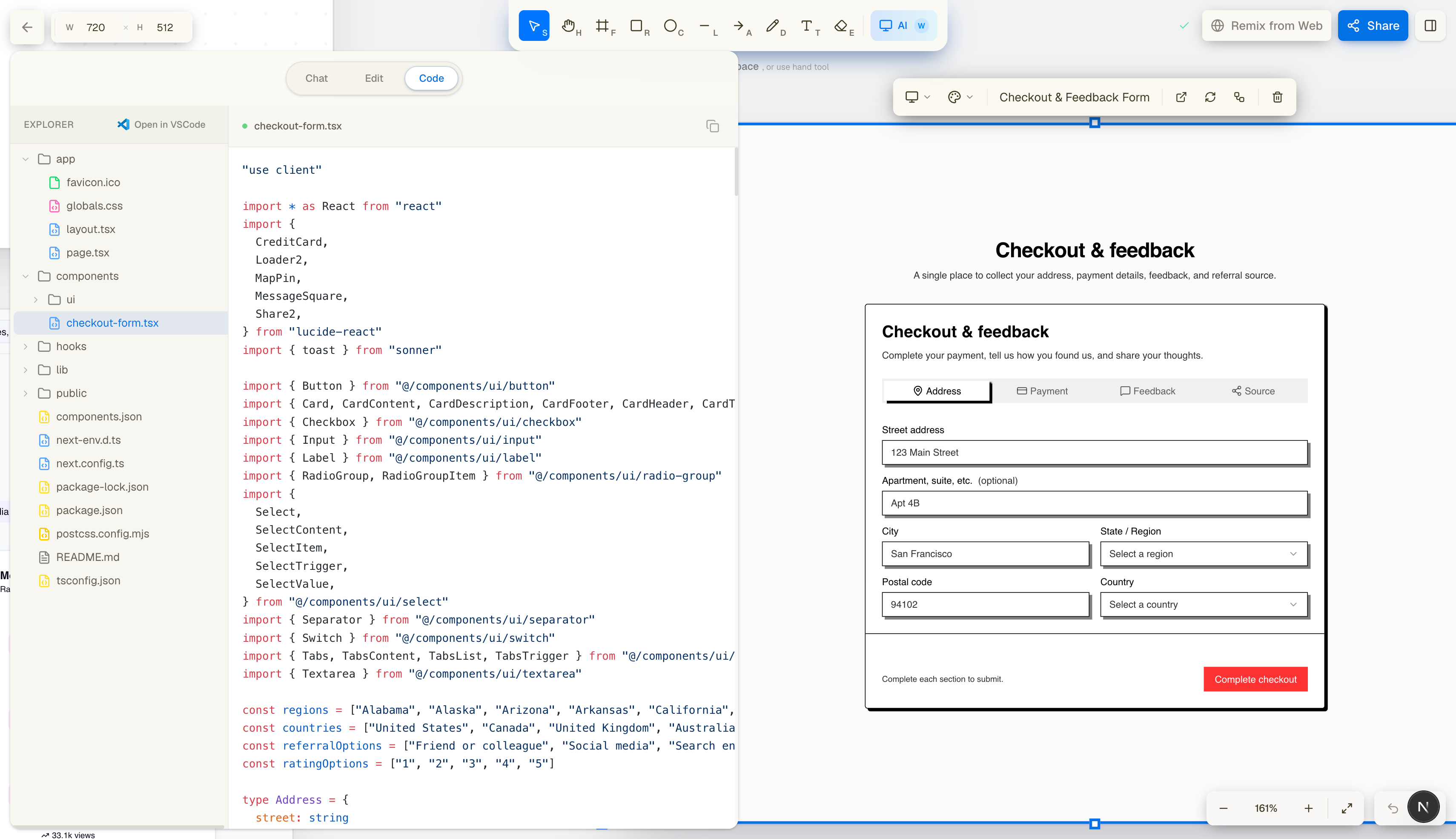This screenshot has height=839, width=1456.
Task: Click the Share button
Action: pyautogui.click(x=1373, y=26)
